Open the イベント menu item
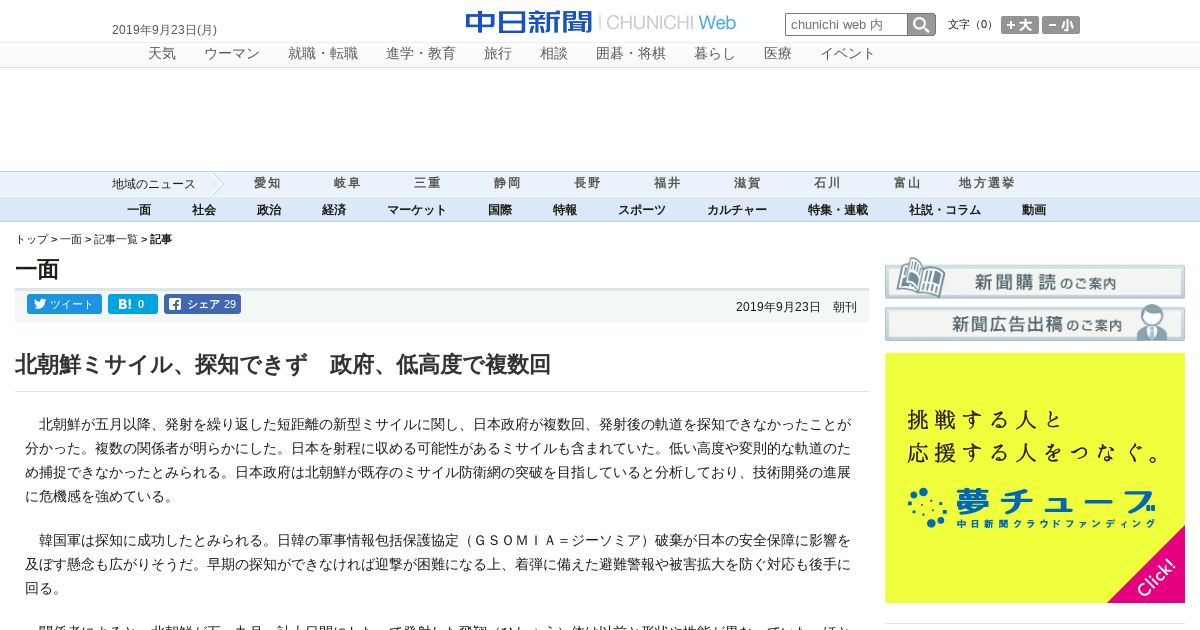The image size is (1200, 630). pyautogui.click(x=848, y=54)
